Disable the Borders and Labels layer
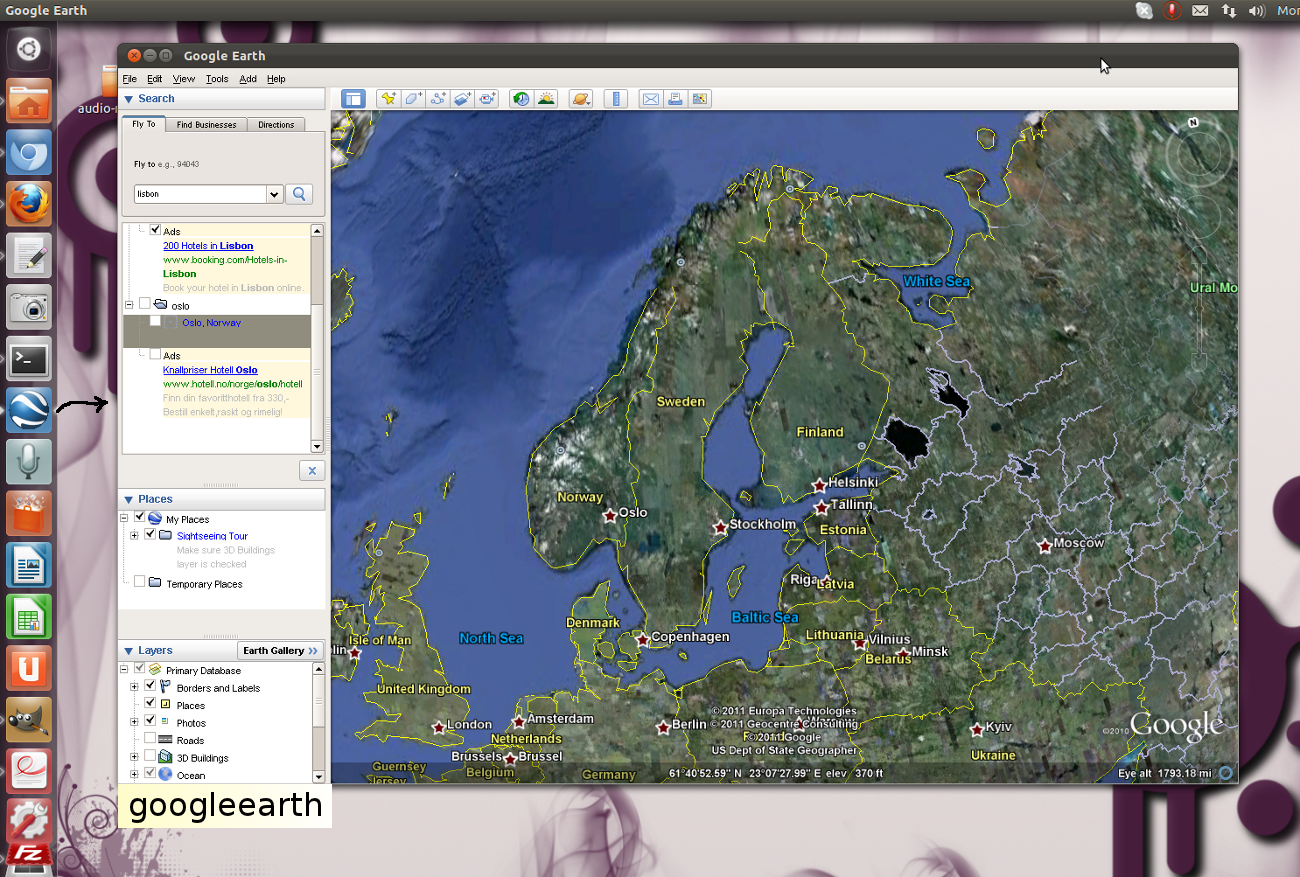 pos(150,687)
